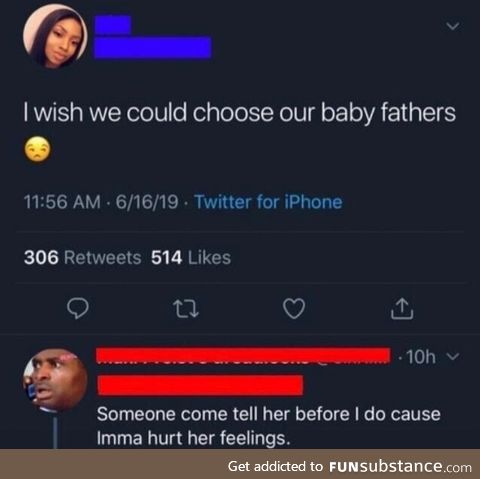
Task: Click the unamused face emoji
Action: click(x=37, y=149)
